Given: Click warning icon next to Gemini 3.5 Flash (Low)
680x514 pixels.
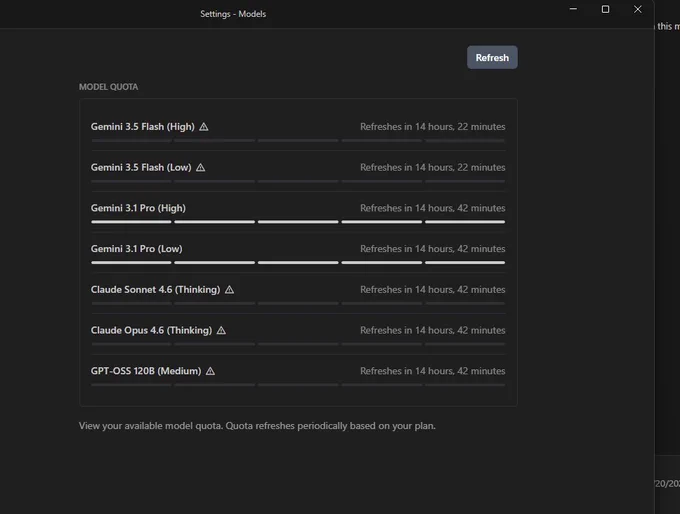Looking at the screenshot, I should tap(200, 167).
